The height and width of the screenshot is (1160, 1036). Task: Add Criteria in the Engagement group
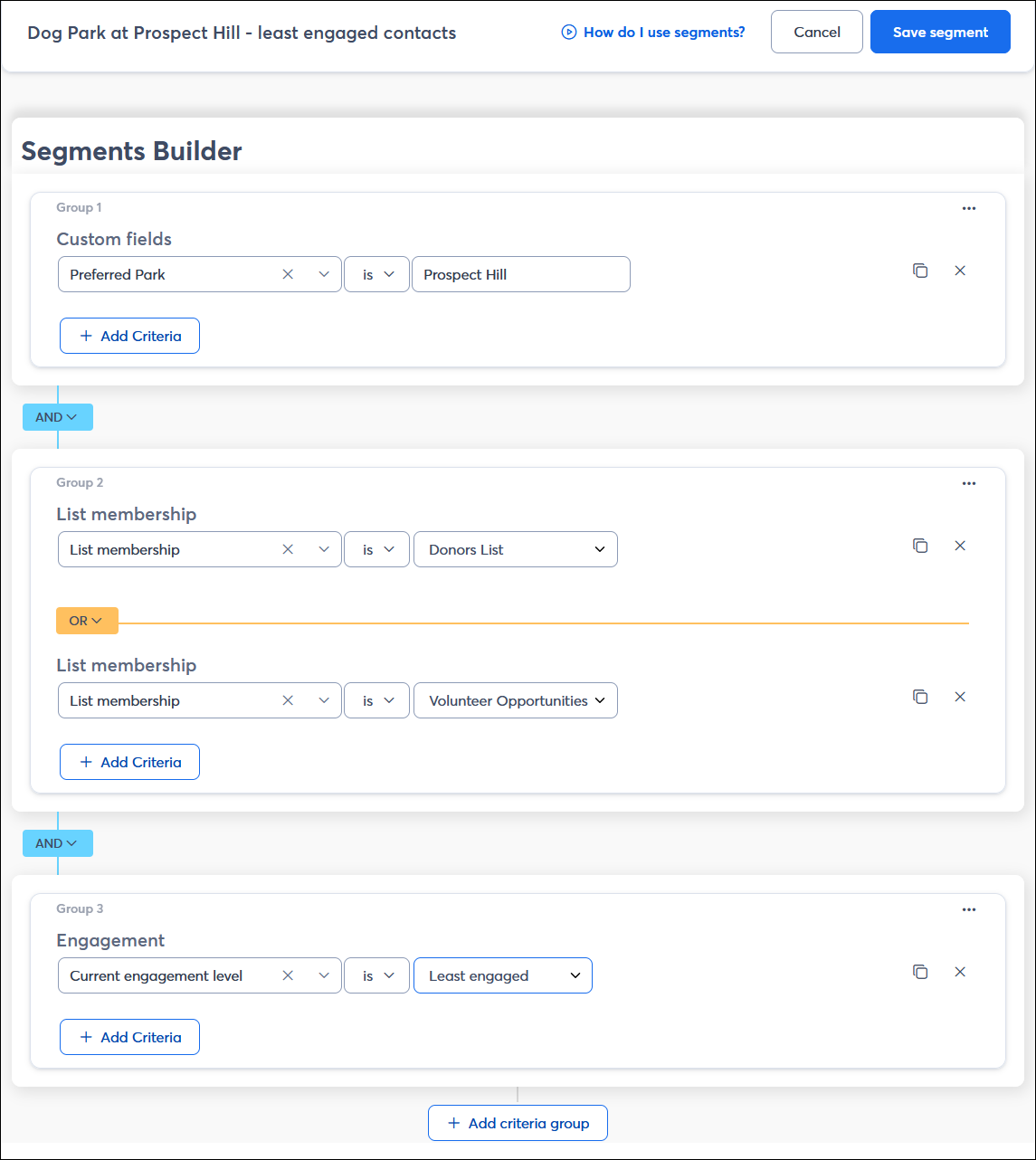click(129, 1037)
